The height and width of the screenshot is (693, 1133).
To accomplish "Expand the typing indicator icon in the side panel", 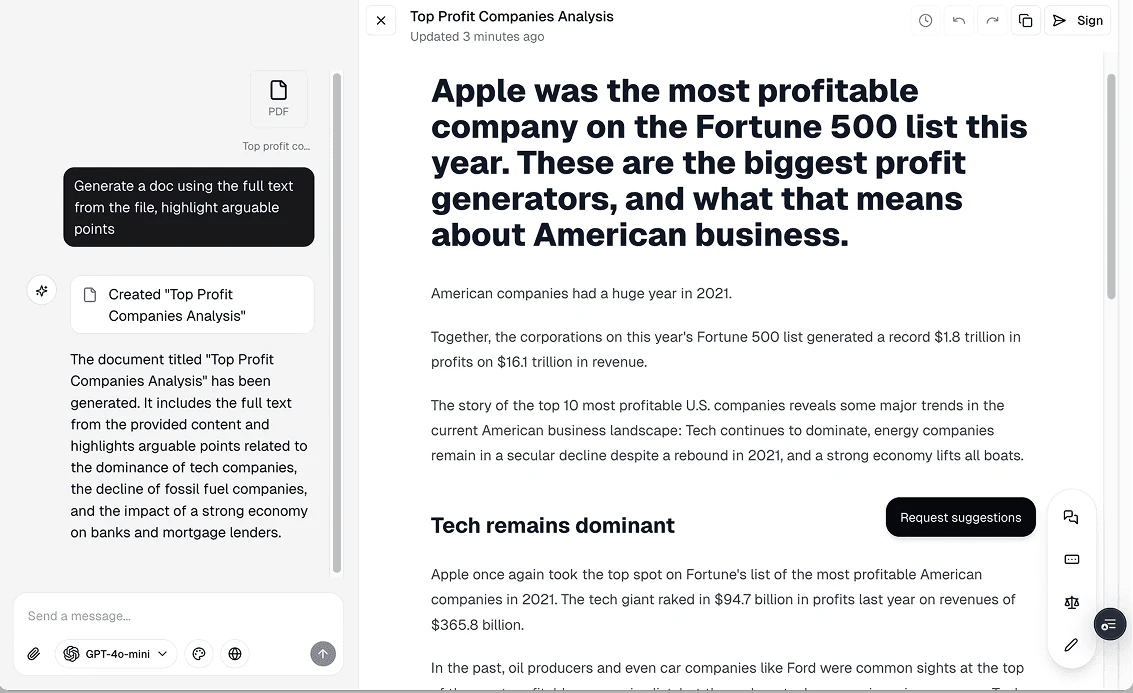I will [x=1071, y=560].
